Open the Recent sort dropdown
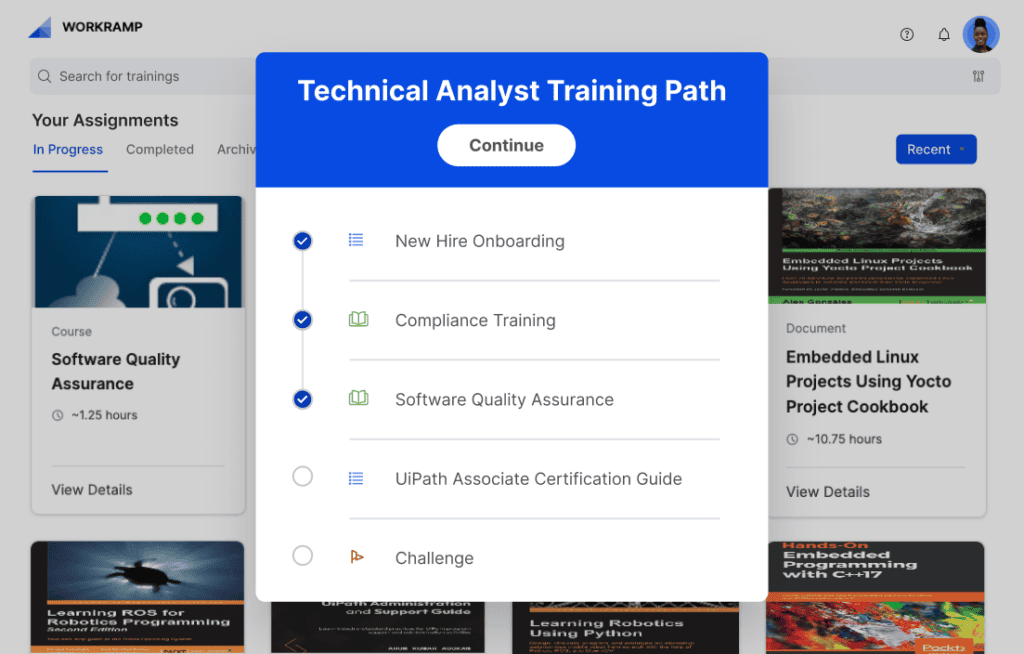This screenshot has height=654, width=1024. (x=936, y=150)
